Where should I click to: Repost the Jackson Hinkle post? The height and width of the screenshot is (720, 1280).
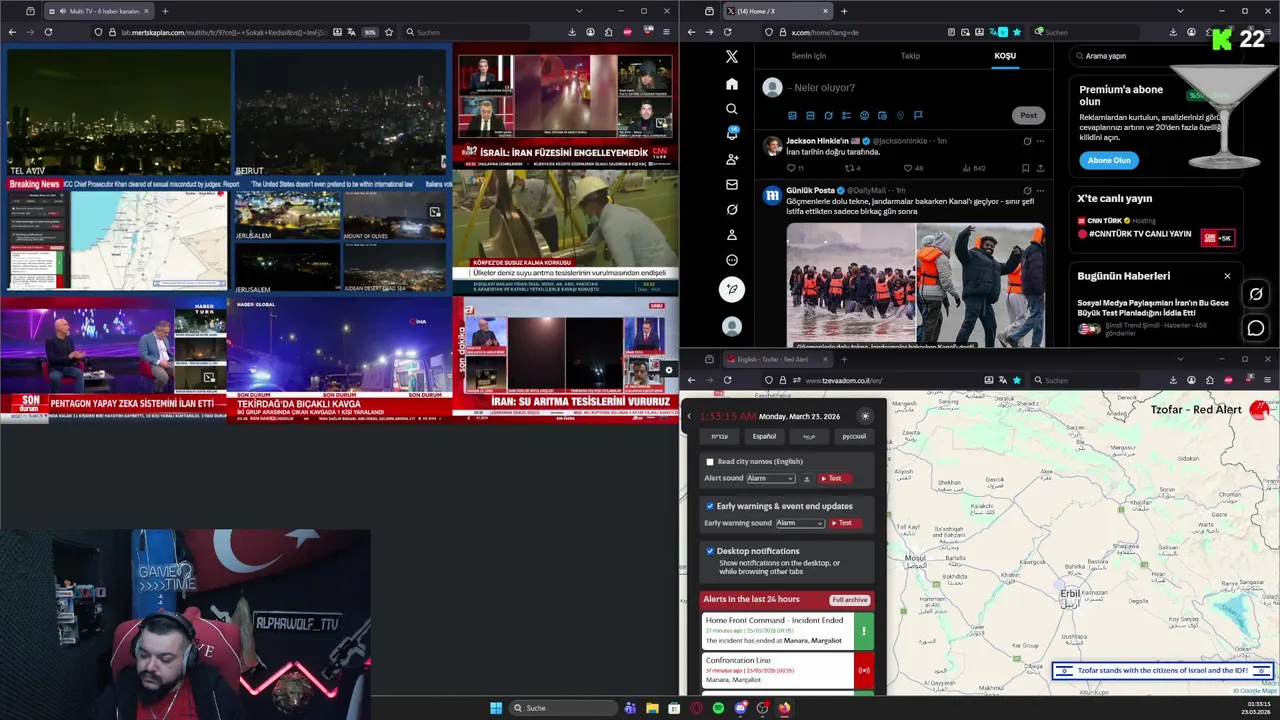850,168
